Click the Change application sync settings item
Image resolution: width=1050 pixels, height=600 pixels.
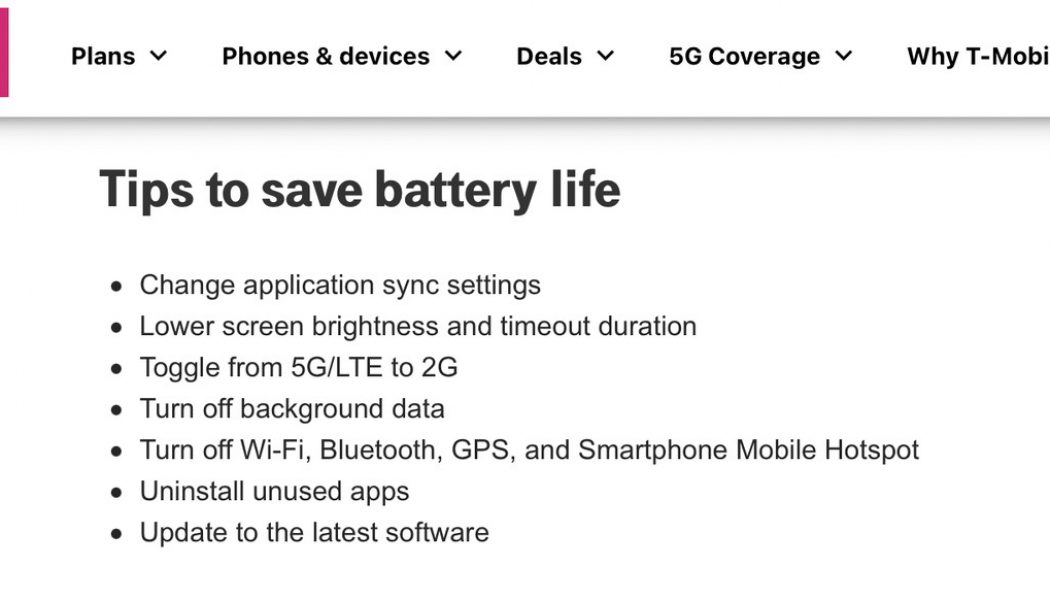[x=341, y=285]
